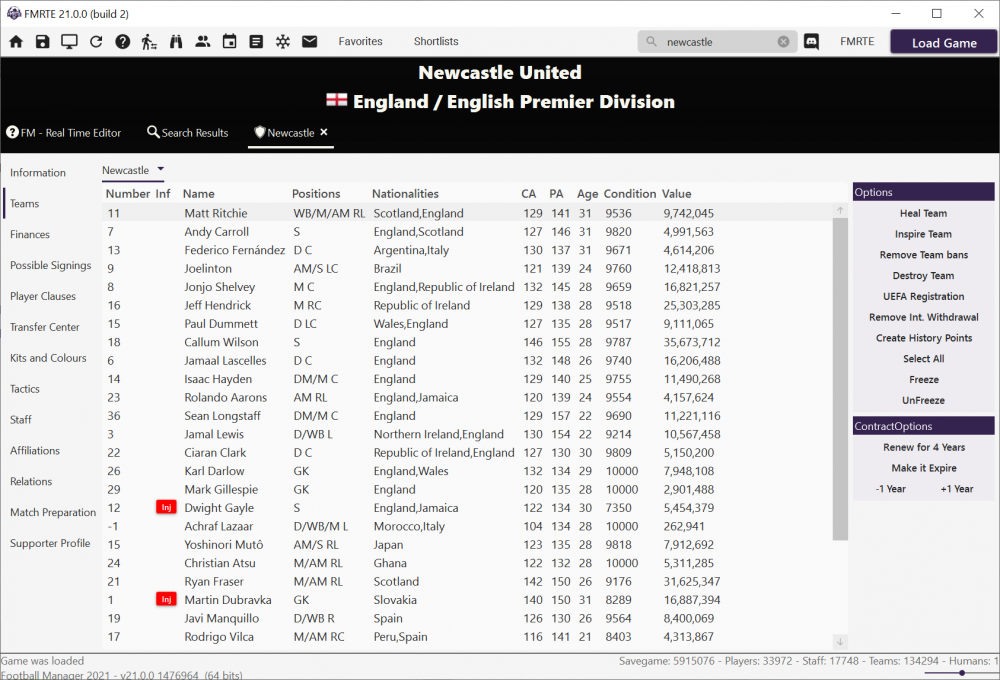
Task: Open Kits and Colours in the sidebar
Action: click(48, 358)
